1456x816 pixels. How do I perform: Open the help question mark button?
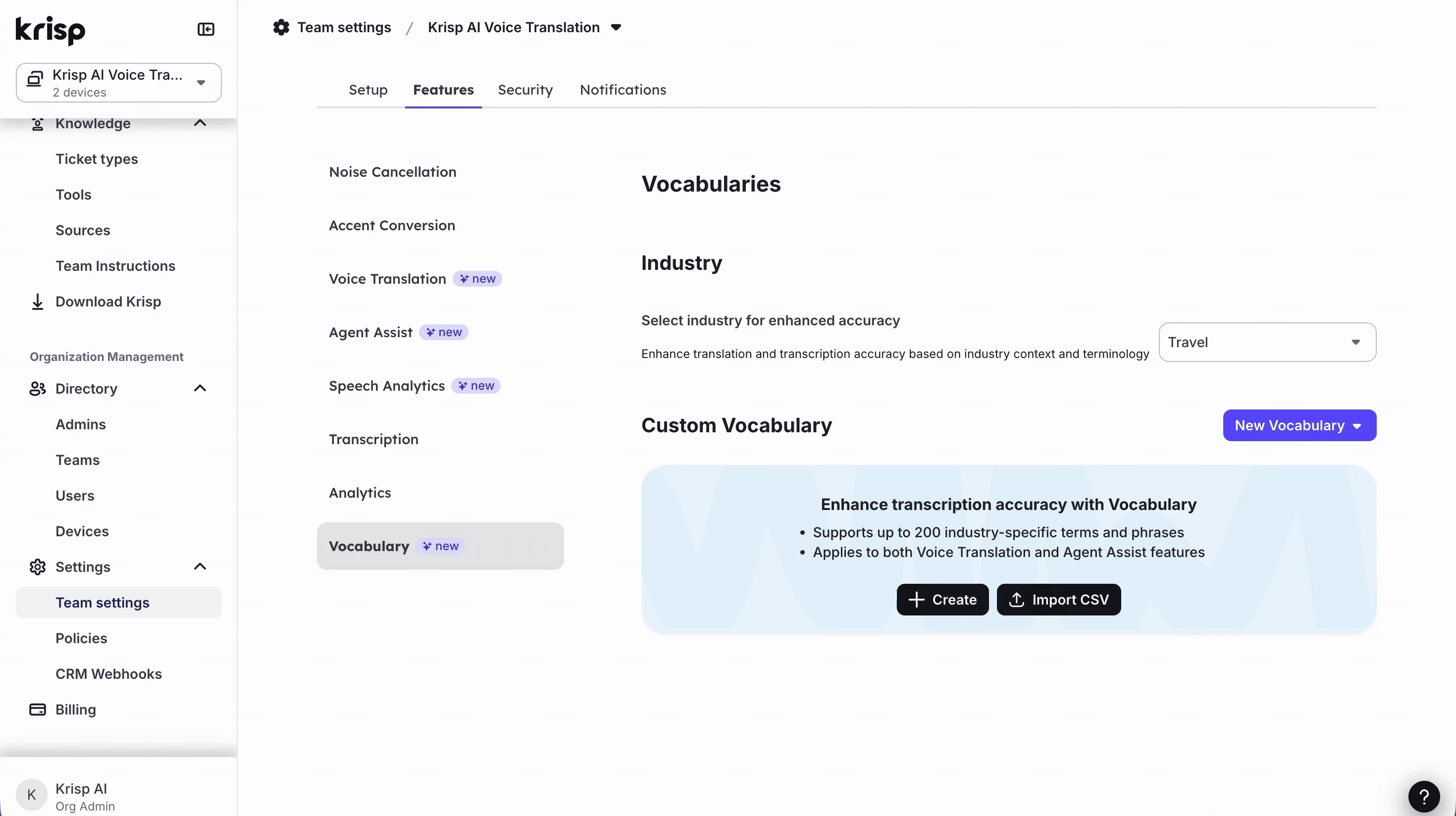click(1423, 796)
